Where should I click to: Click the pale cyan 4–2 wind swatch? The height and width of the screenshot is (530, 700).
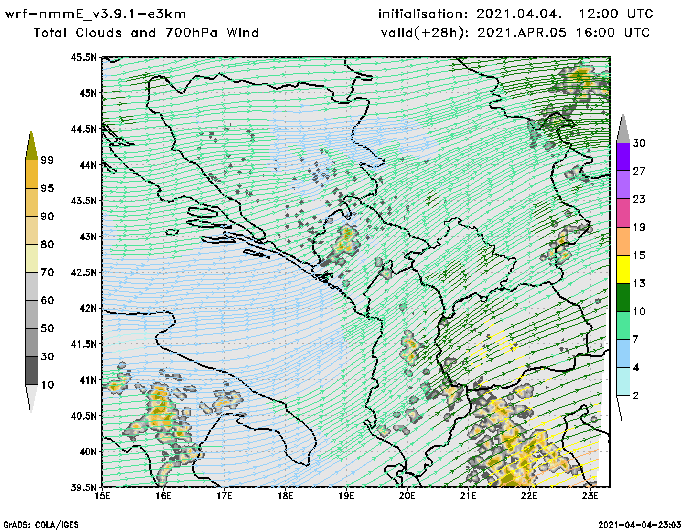tap(623, 382)
